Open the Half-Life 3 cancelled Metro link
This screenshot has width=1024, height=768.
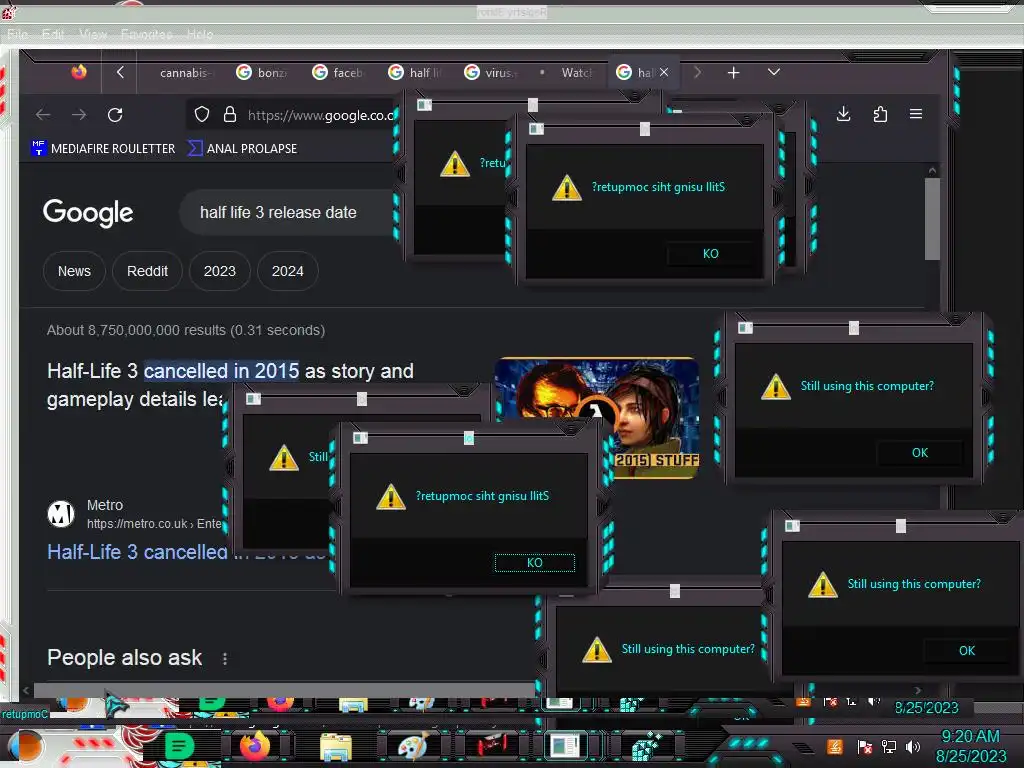tap(137, 552)
